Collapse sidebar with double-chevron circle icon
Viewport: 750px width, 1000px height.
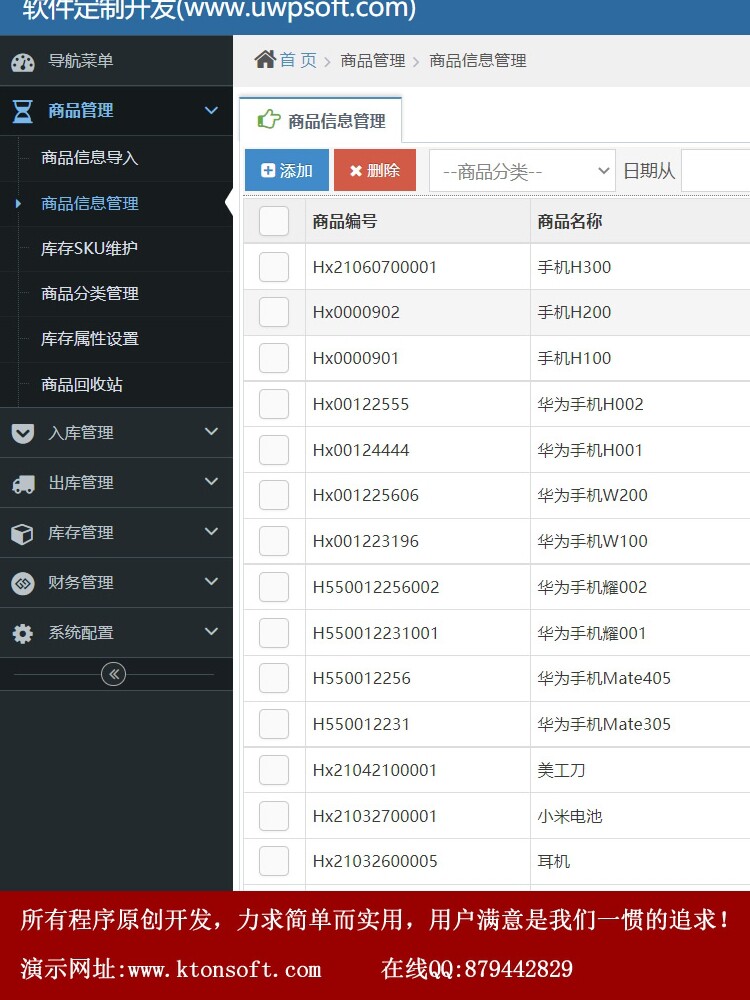(114, 674)
